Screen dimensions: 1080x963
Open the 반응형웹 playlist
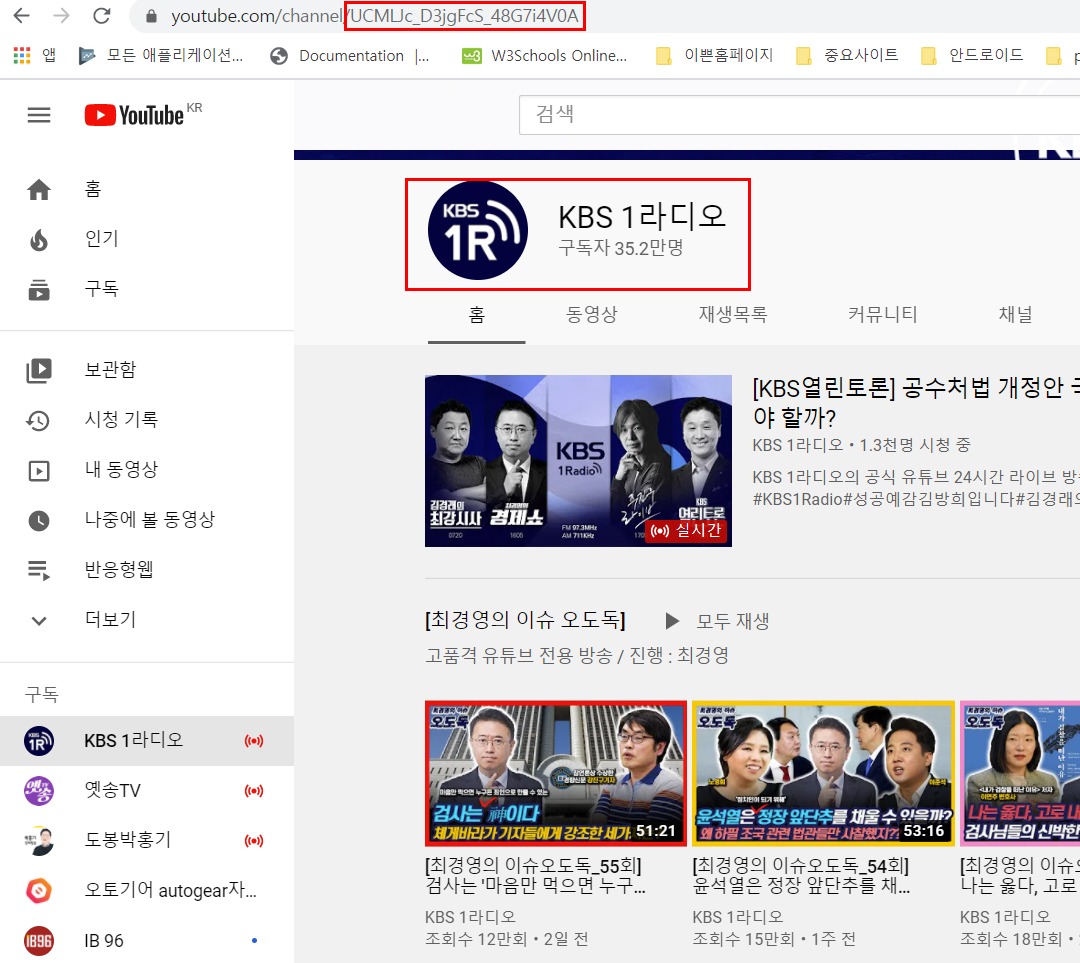(x=147, y=570)
